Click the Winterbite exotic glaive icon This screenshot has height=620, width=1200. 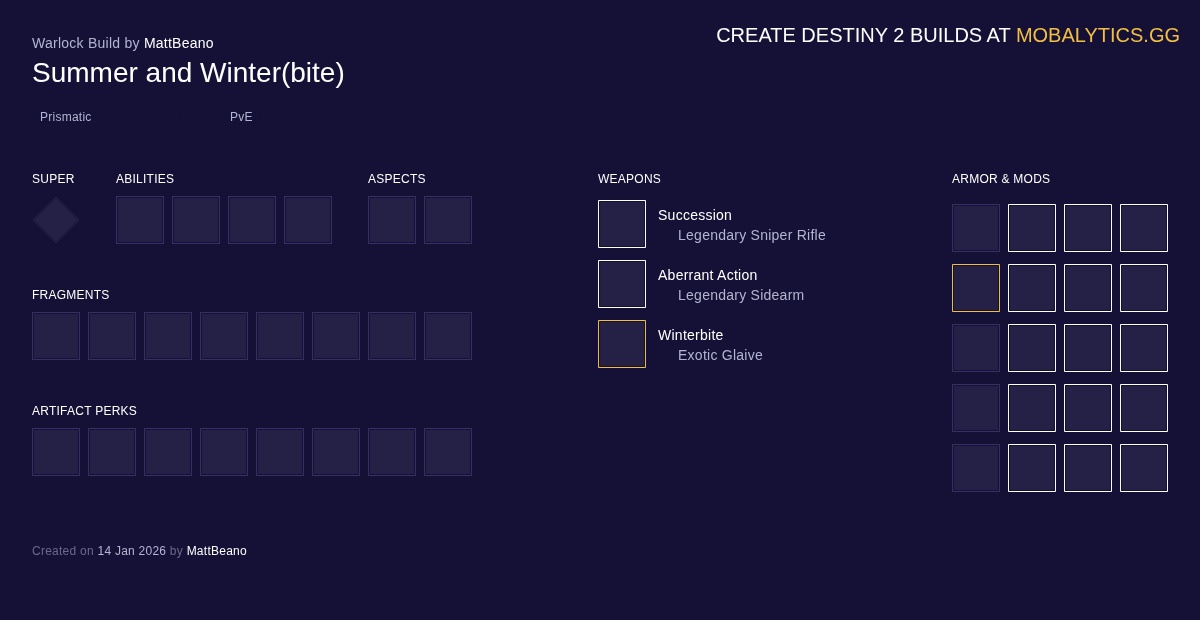coord(622,344)
